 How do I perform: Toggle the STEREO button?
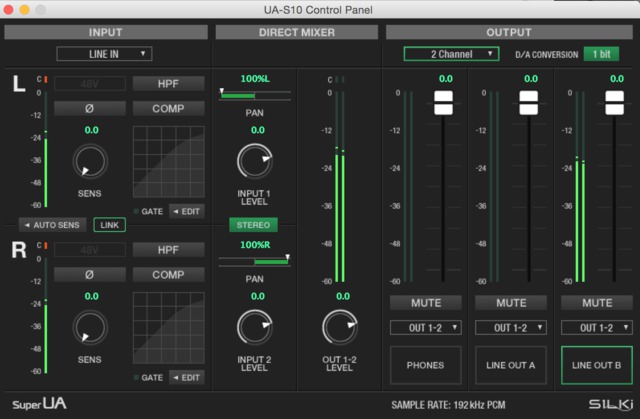(255, 225)
